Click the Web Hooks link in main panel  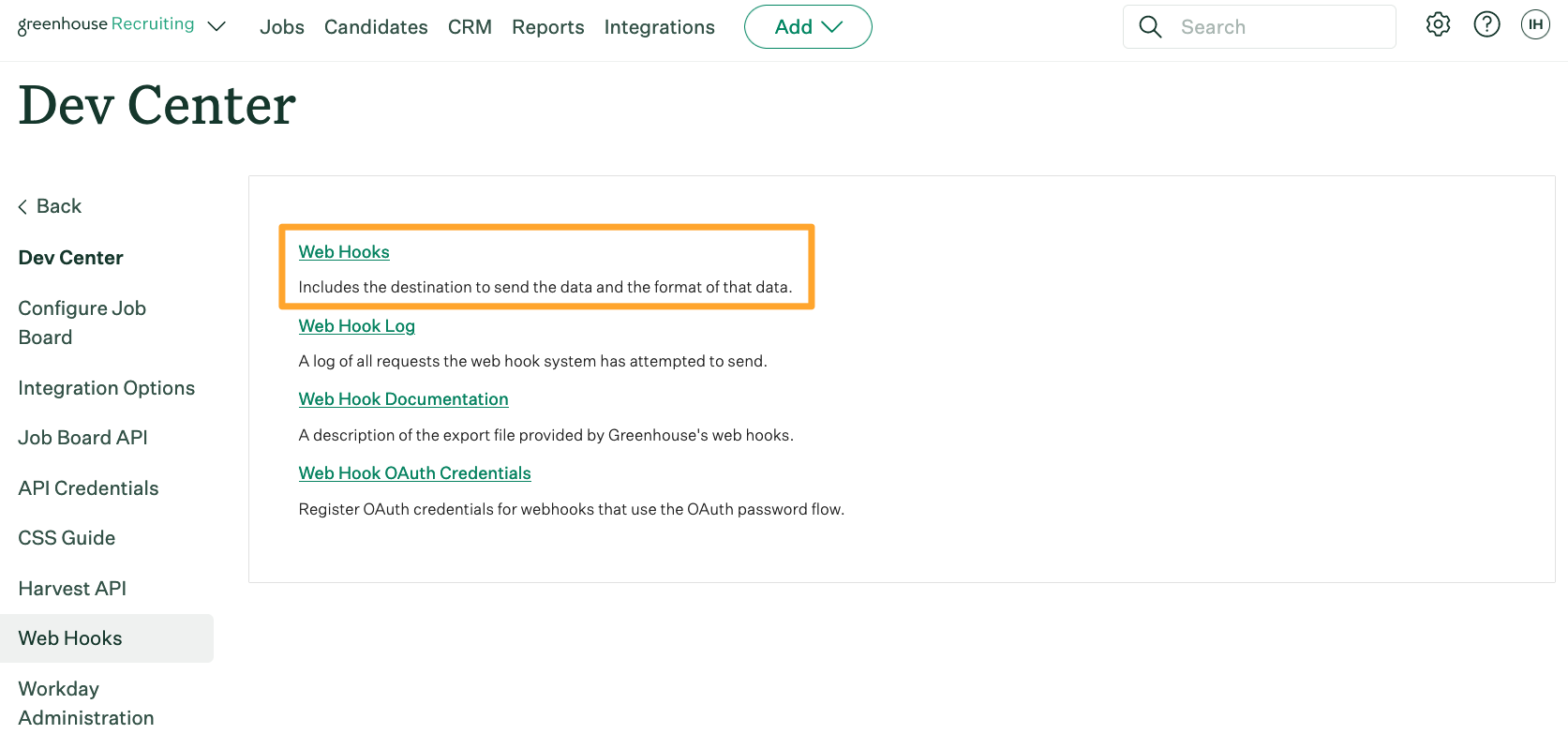[x=344, y=252]
